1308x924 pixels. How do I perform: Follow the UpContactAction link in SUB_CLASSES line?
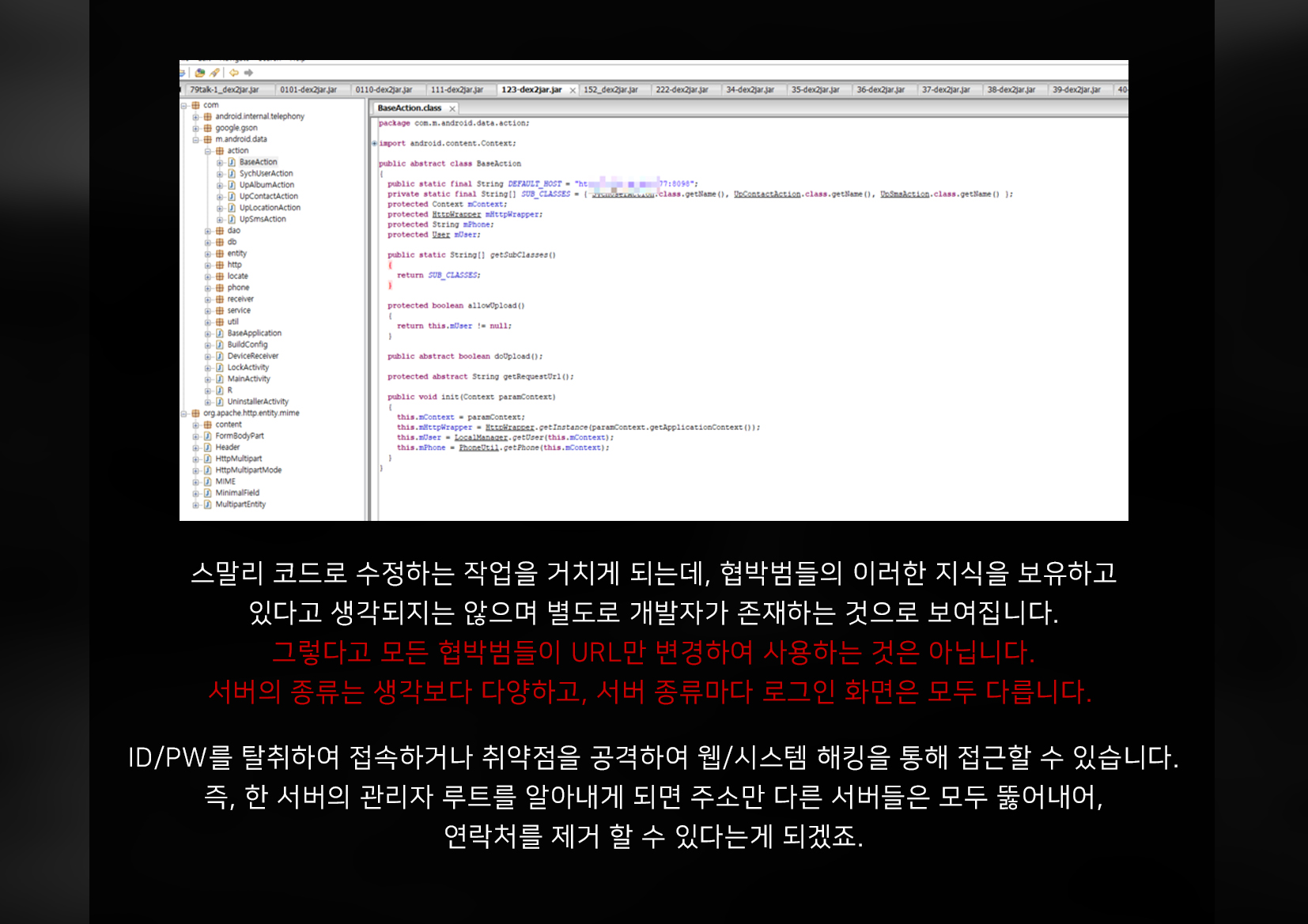pyautogui.click(x=767, y=194)
